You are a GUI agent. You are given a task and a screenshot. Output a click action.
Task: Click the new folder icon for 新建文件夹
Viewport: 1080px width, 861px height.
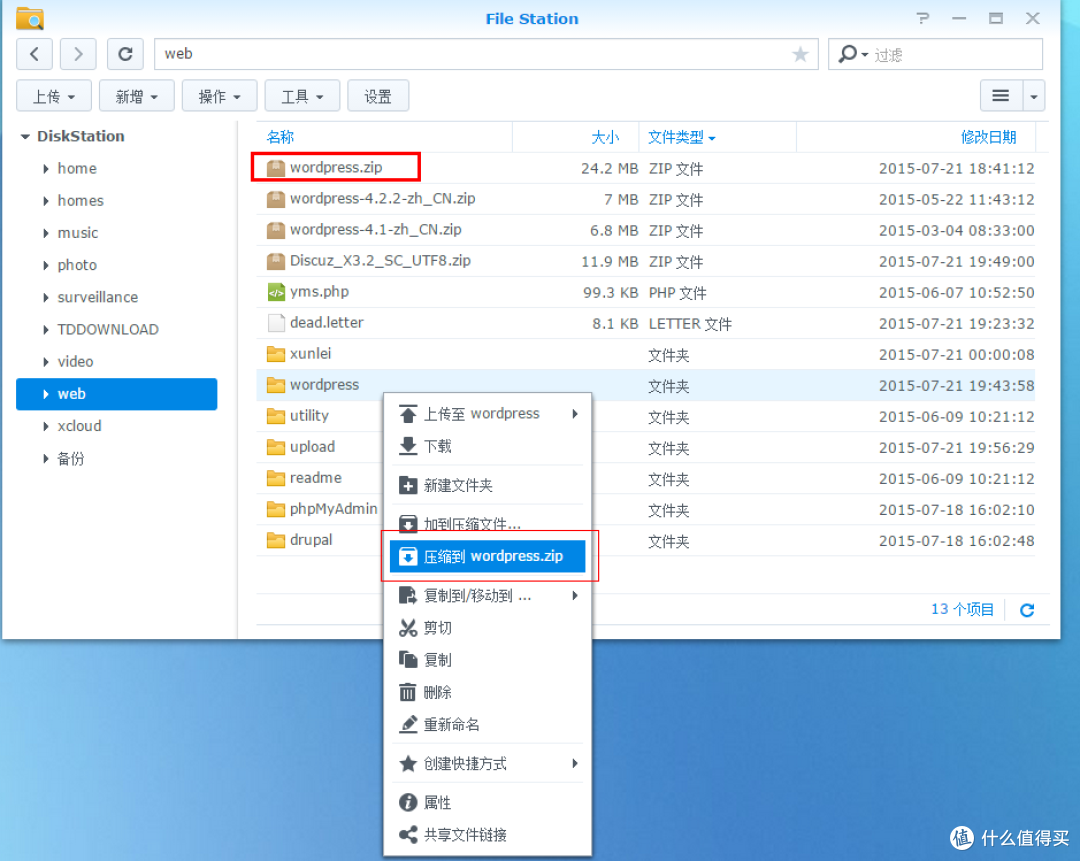click(408, 486)
